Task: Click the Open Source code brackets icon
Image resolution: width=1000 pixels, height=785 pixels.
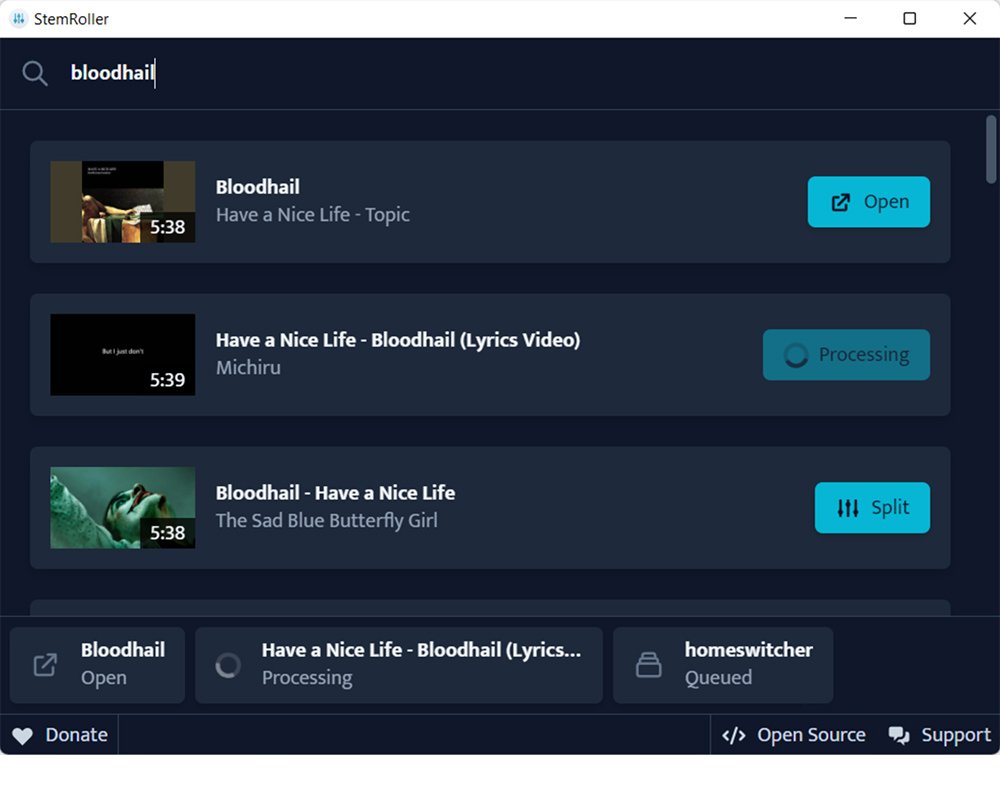Action: click(733, 736)
